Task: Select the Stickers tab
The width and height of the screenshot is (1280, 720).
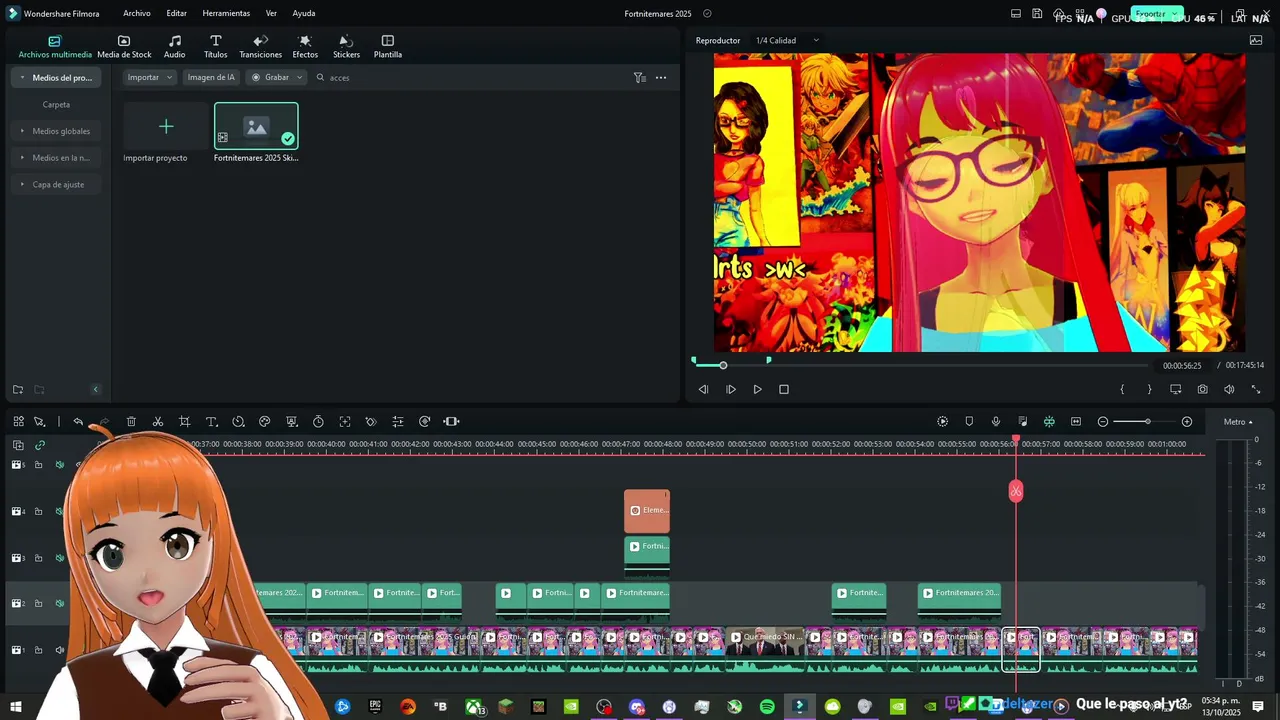Action: pyautogui.click(x=346, y=47)
